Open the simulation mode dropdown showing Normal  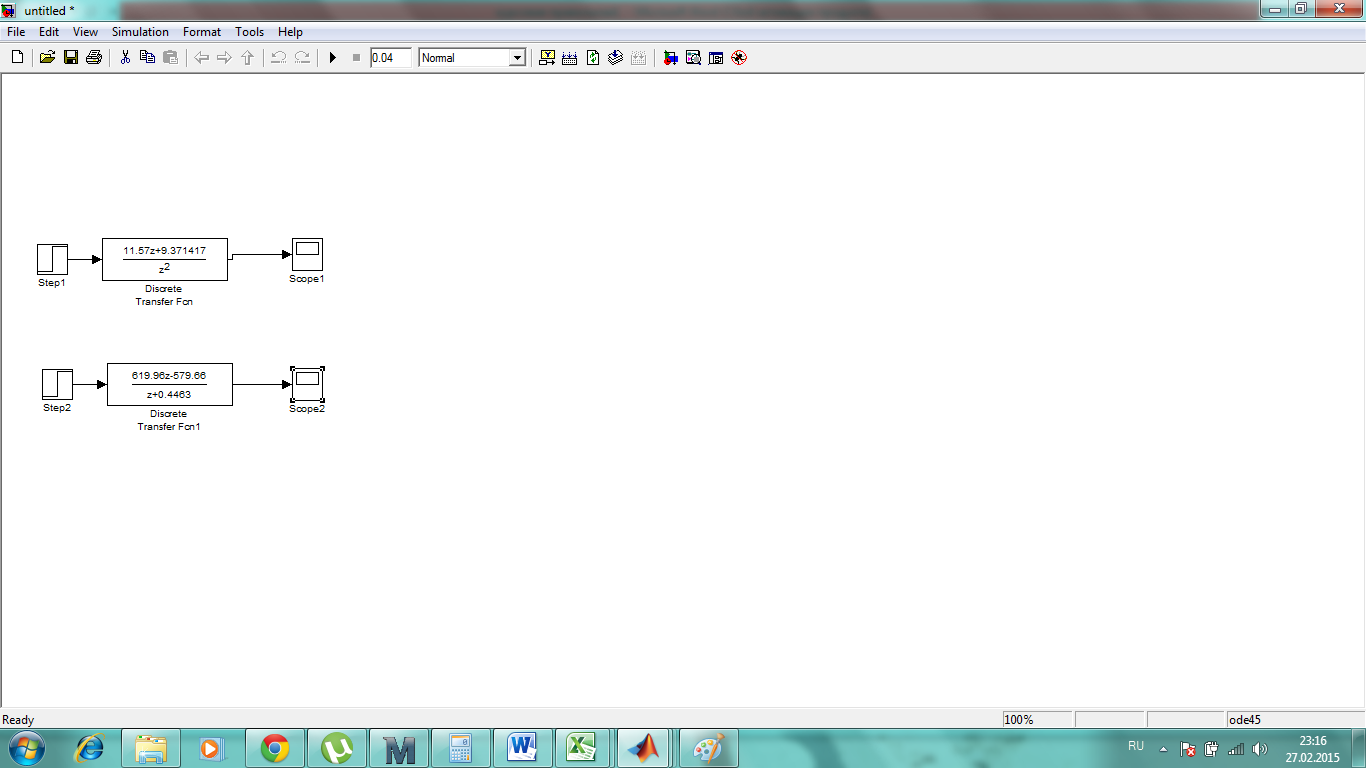(x=472, y=58)
